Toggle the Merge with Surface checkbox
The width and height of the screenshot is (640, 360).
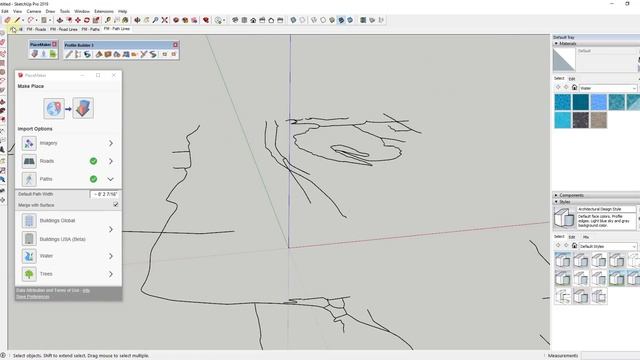click(116, 204)
